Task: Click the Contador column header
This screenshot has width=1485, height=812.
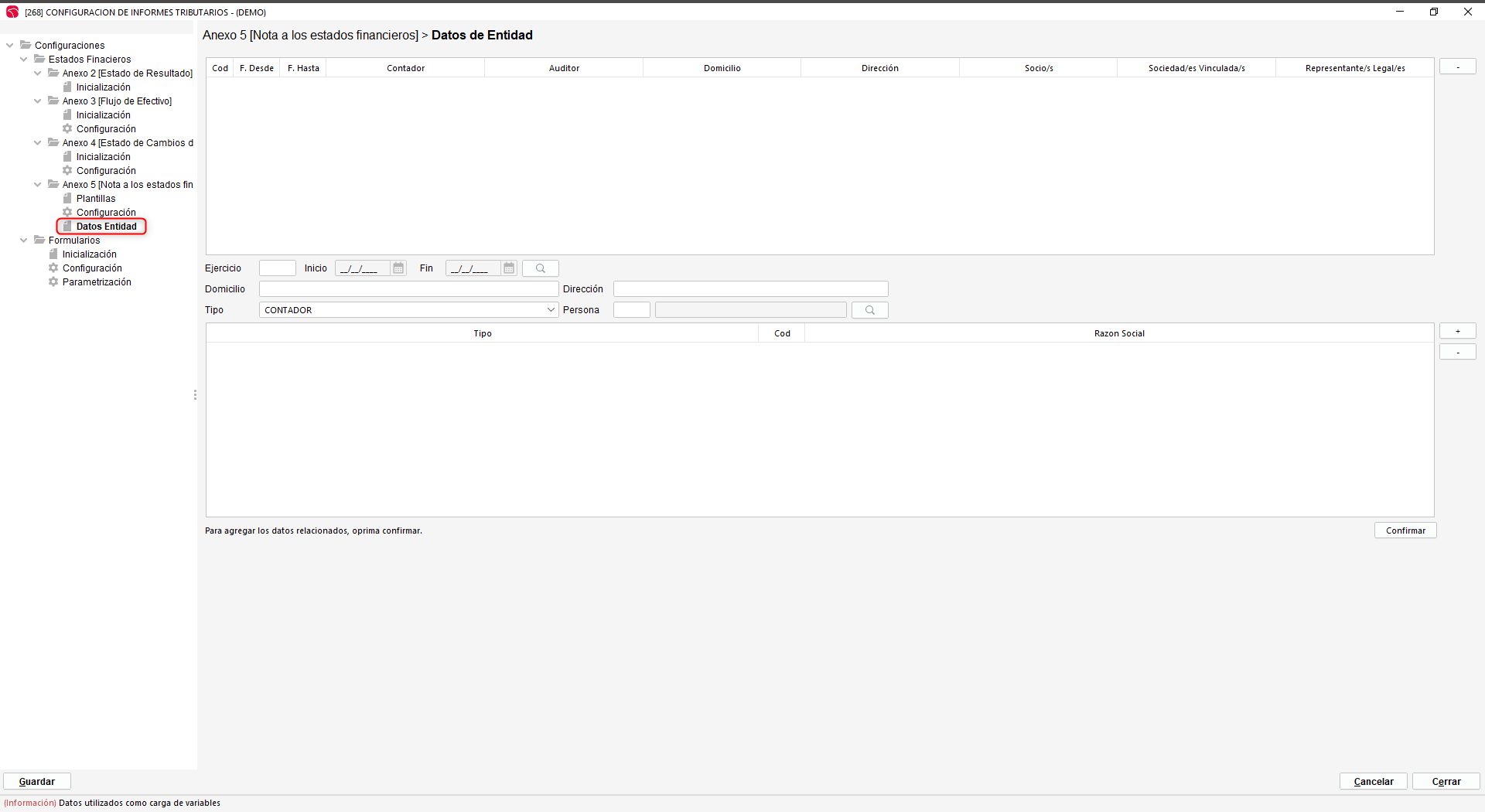Action: pos(405,68)
